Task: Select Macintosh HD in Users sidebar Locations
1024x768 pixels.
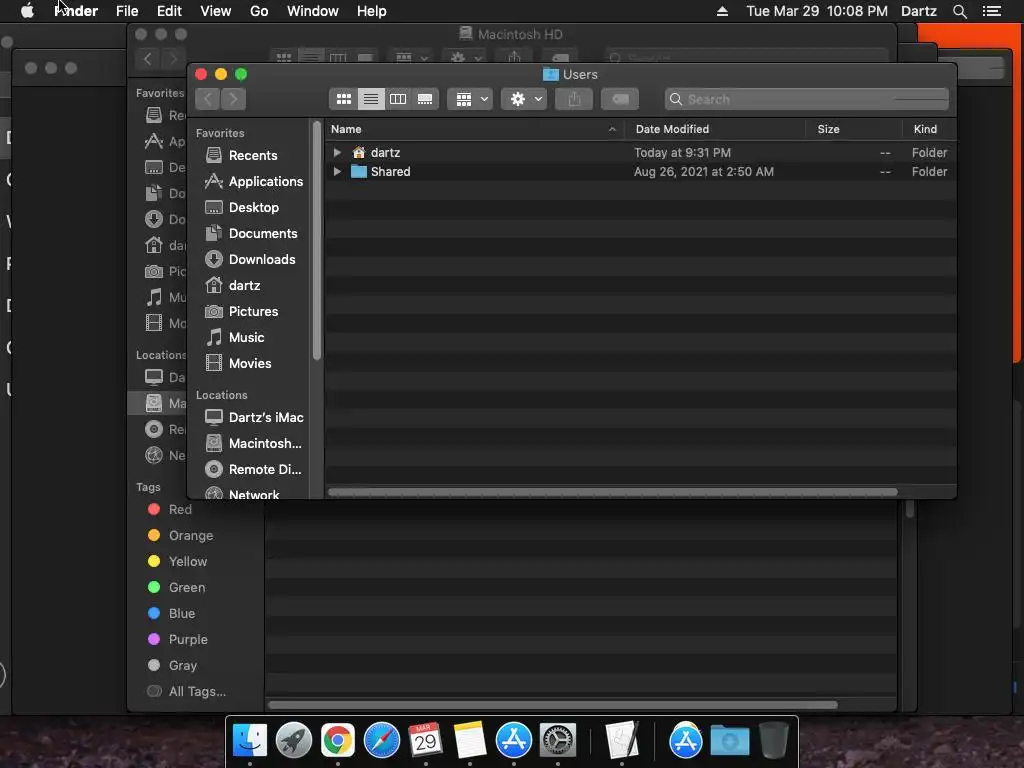Action: (253, 443)
